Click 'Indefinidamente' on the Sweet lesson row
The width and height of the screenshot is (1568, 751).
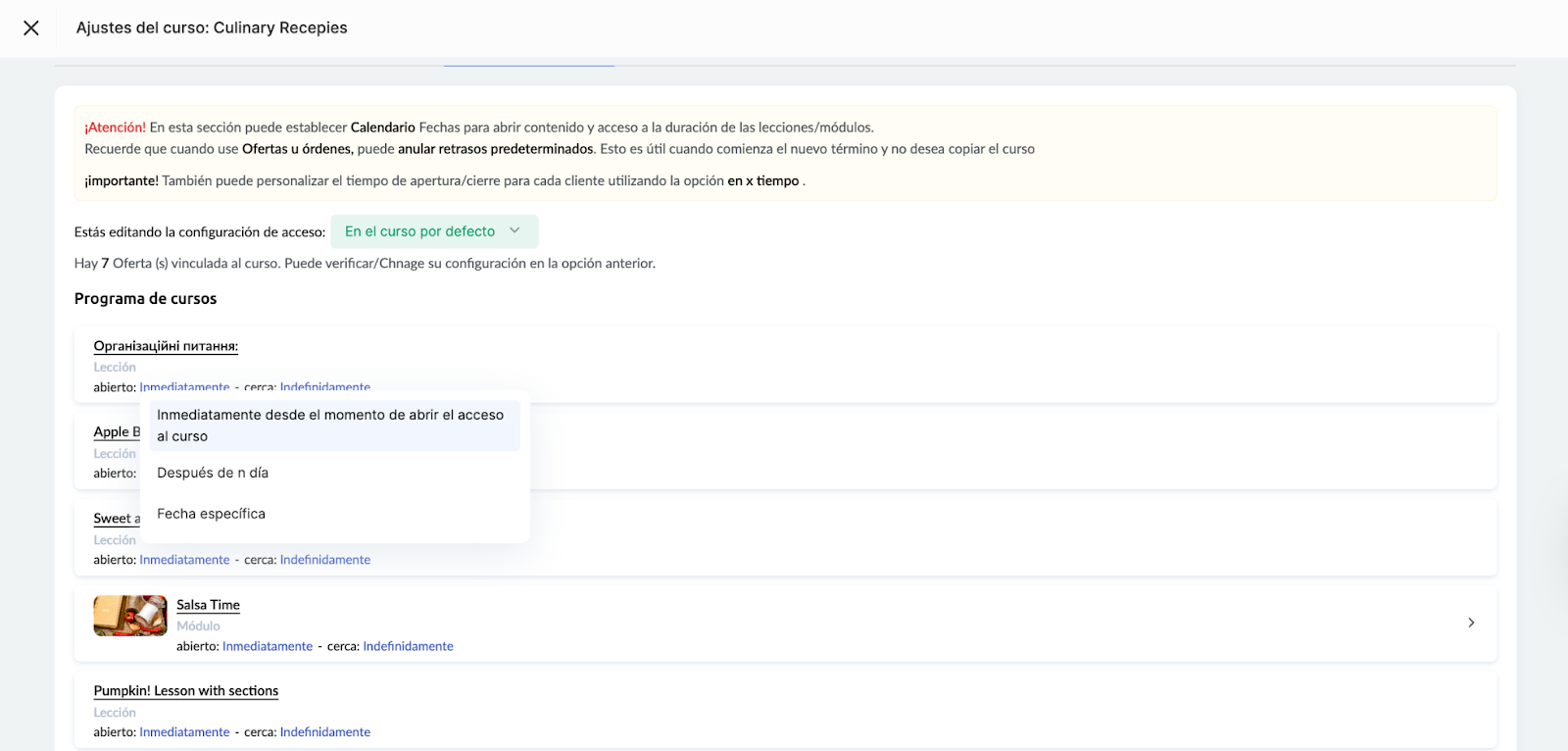[x=325, y=560]
